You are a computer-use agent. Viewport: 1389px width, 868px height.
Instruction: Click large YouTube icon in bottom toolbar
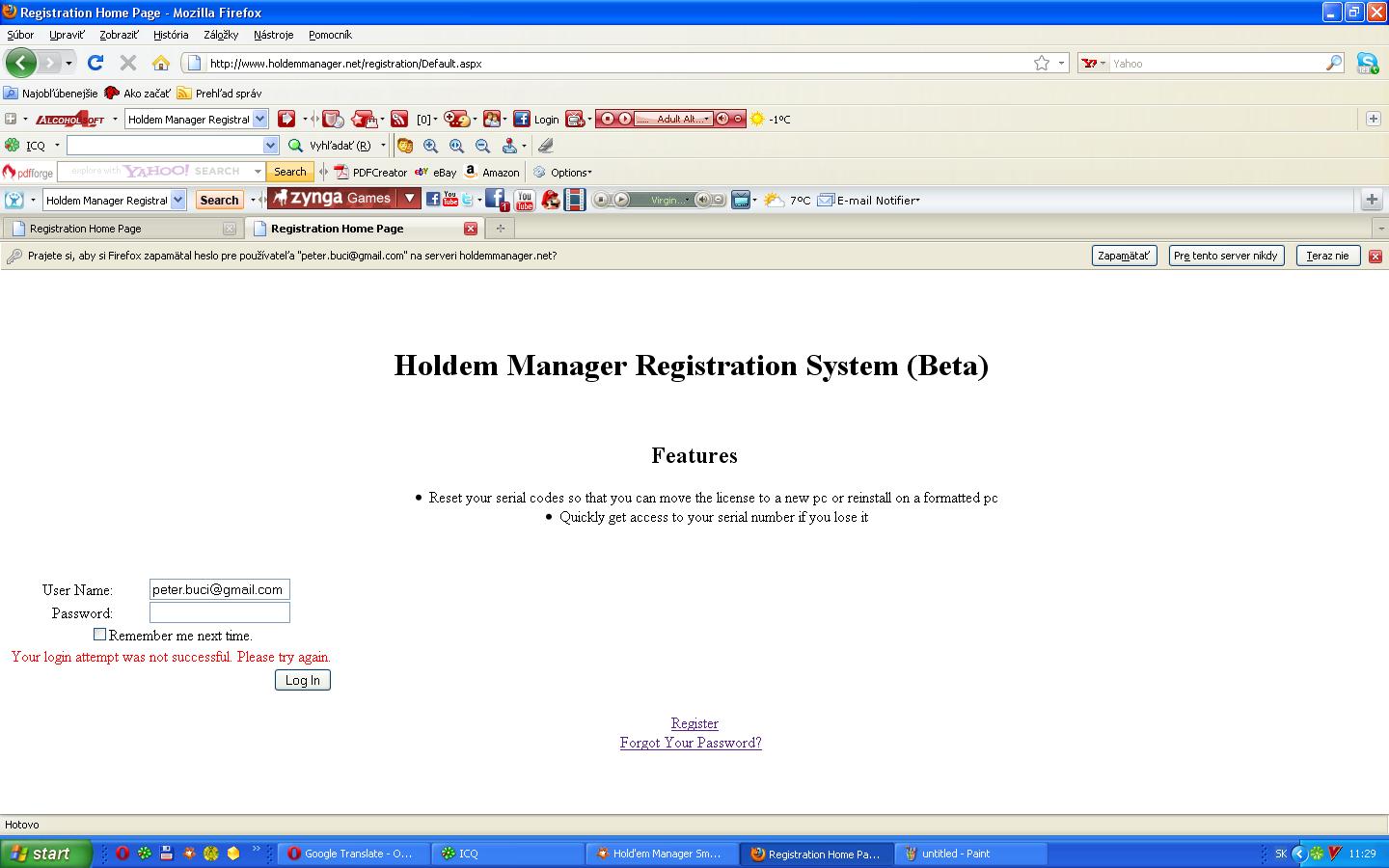[x=524, y=200]
